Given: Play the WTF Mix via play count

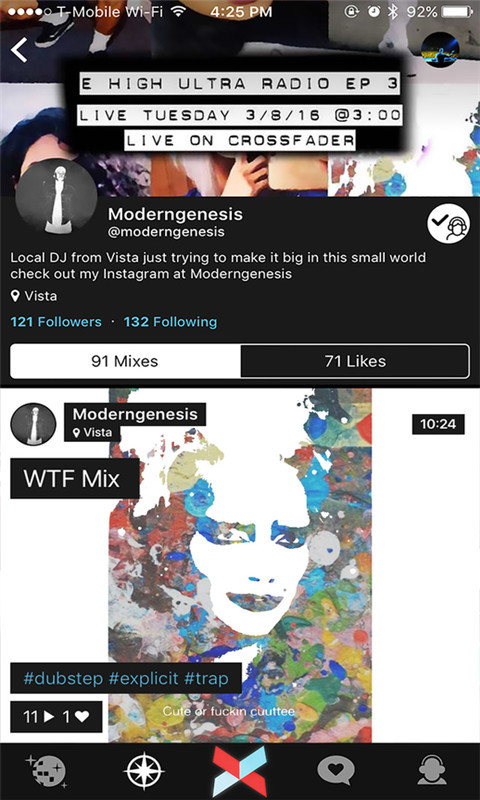Looking at the screenshot, I should [x=39, y=717].
